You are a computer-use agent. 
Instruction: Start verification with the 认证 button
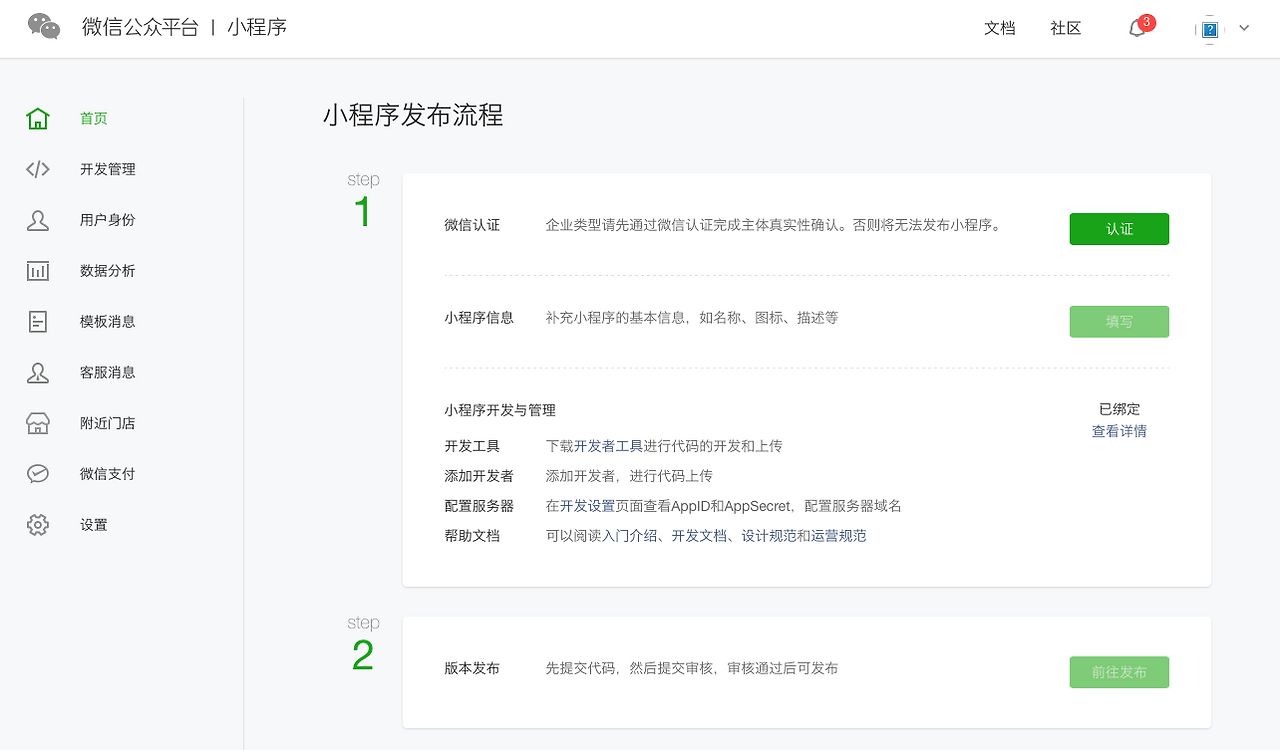1119,229
